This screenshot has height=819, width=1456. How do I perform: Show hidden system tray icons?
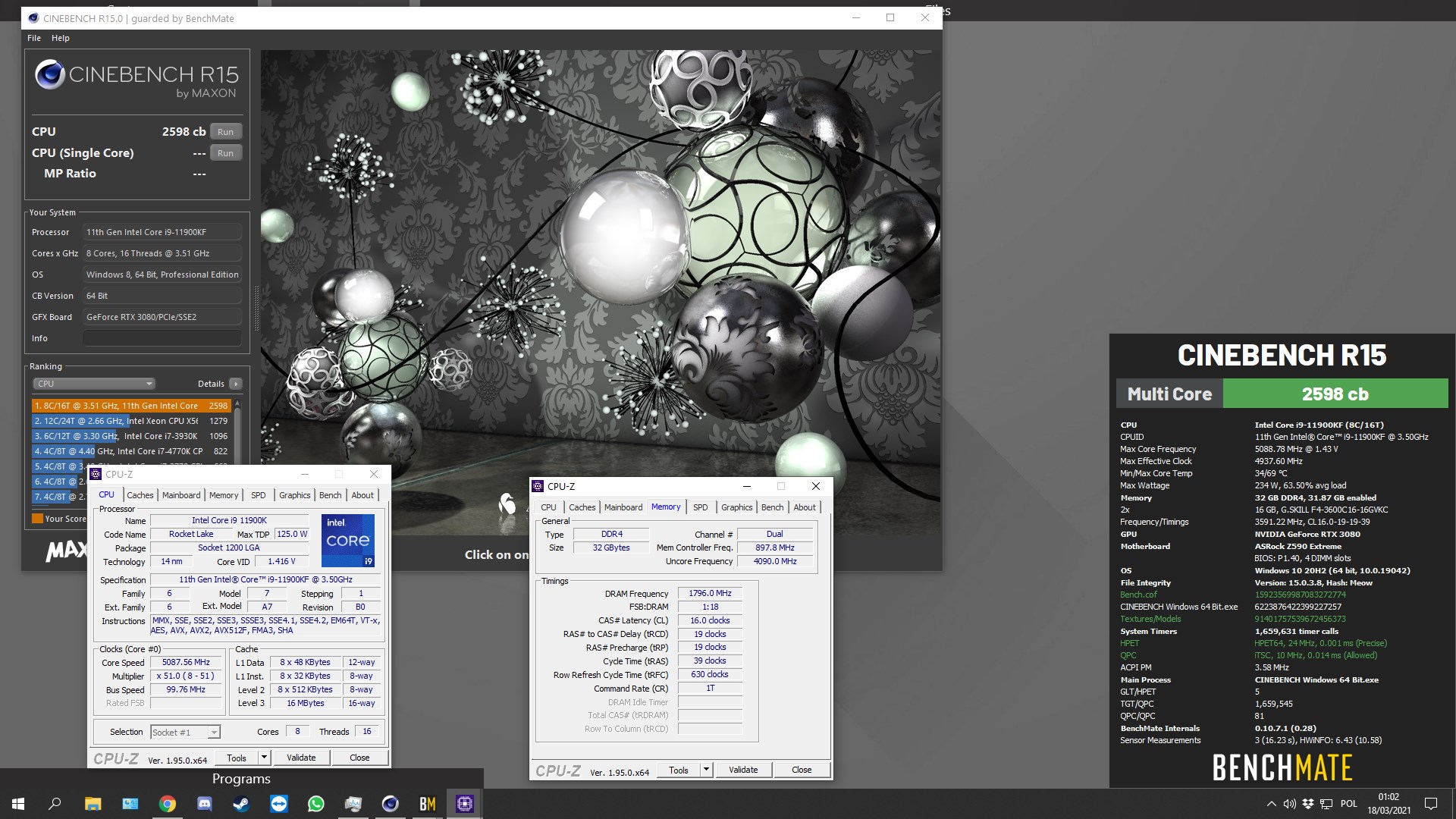pyautogui.click(x=1271, y=804)
